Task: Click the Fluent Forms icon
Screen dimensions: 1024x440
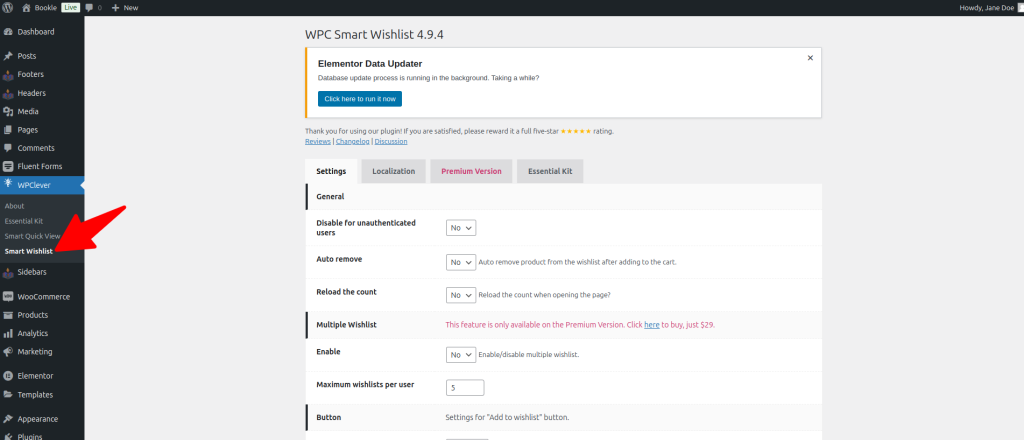Action: tap(8, 166)
